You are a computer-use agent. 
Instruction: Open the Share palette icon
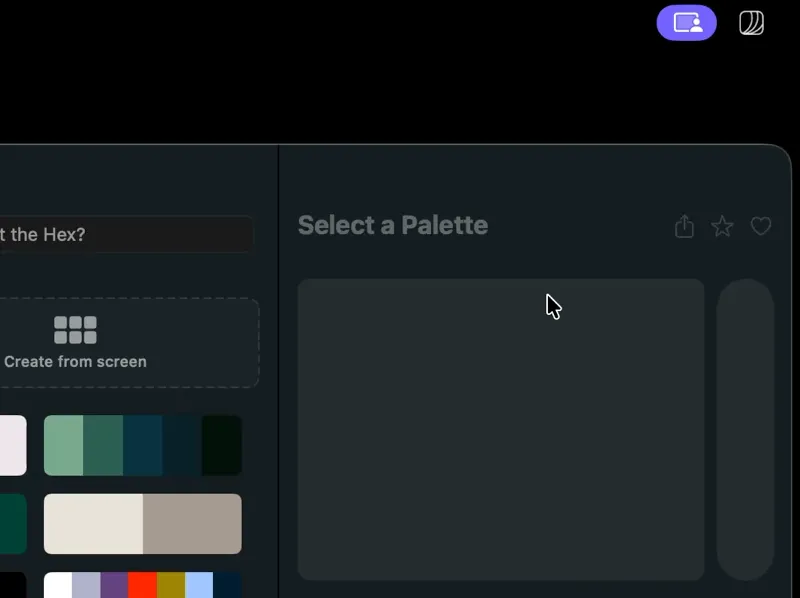tap(684, 227)
